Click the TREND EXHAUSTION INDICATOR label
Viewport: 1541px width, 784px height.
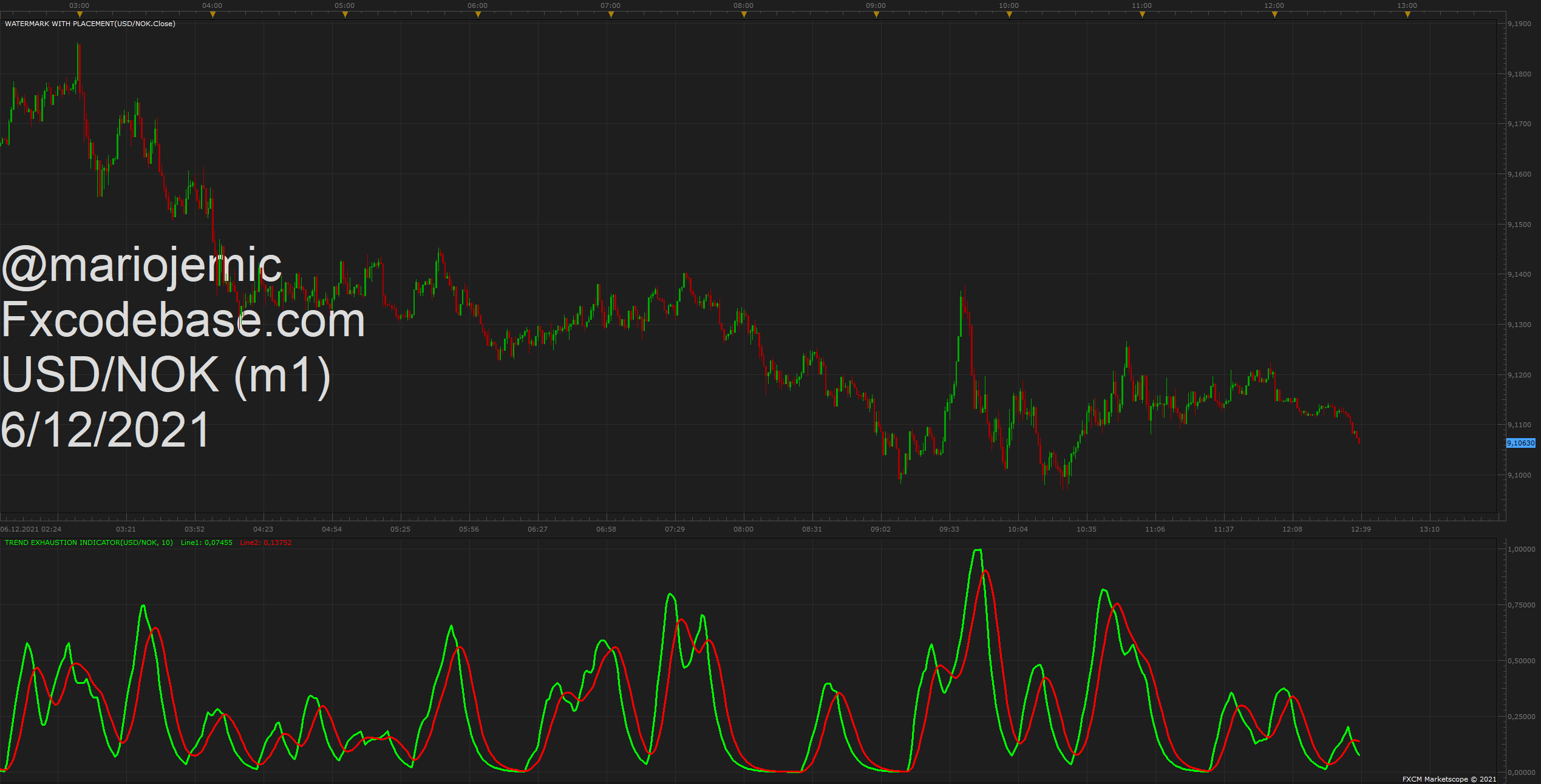[x=89, y=542]
